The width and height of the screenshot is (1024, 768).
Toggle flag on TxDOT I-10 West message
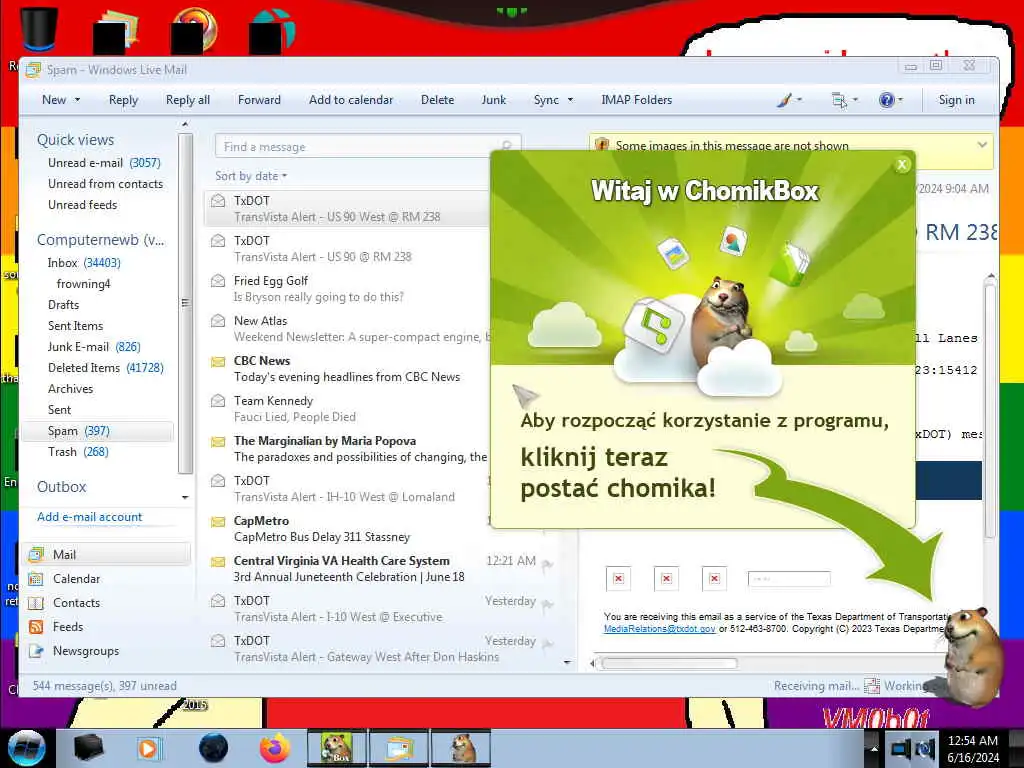pos(547,605)
